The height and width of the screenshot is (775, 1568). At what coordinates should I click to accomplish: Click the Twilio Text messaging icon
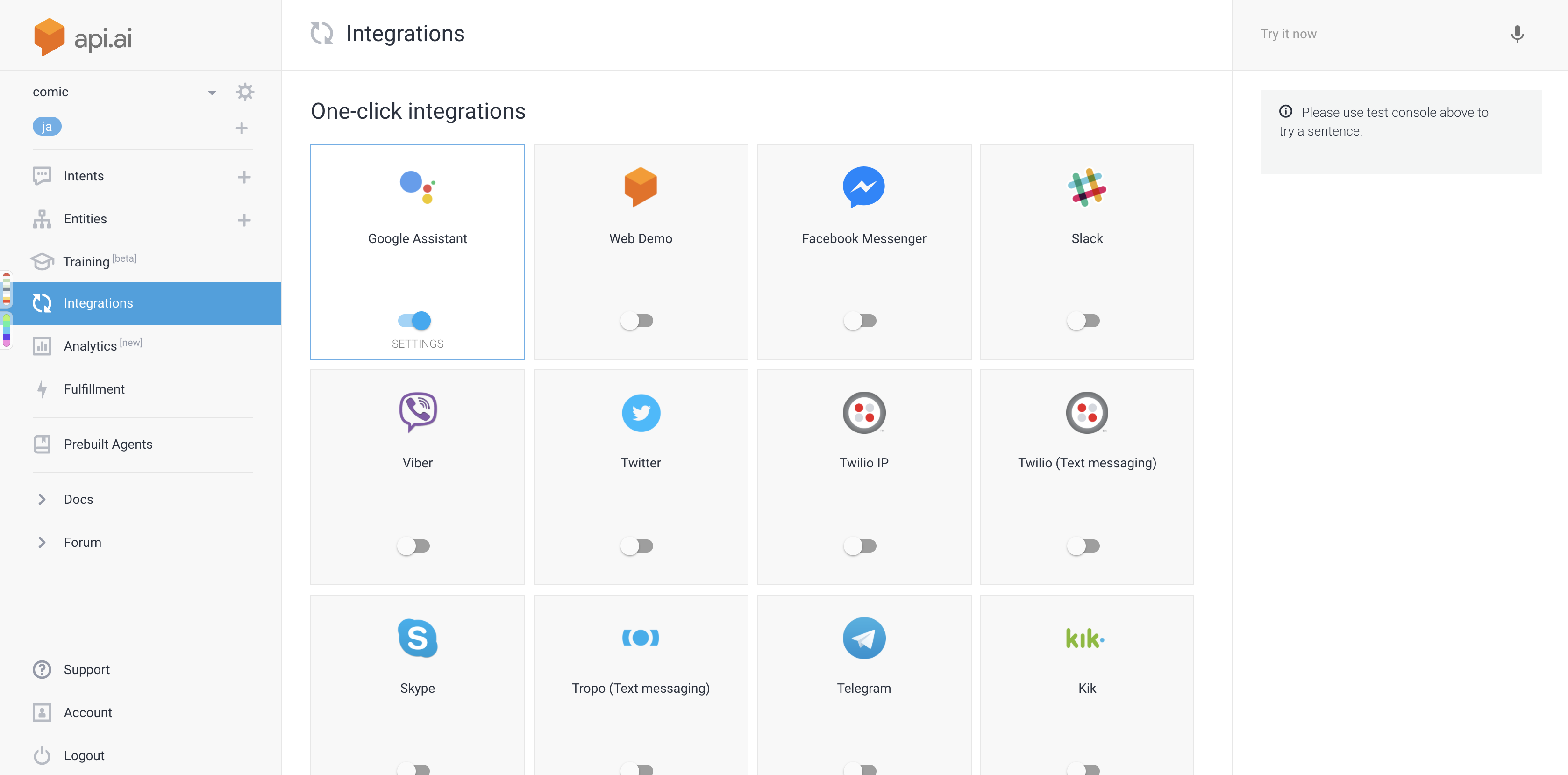click(x=1086, y=413)
